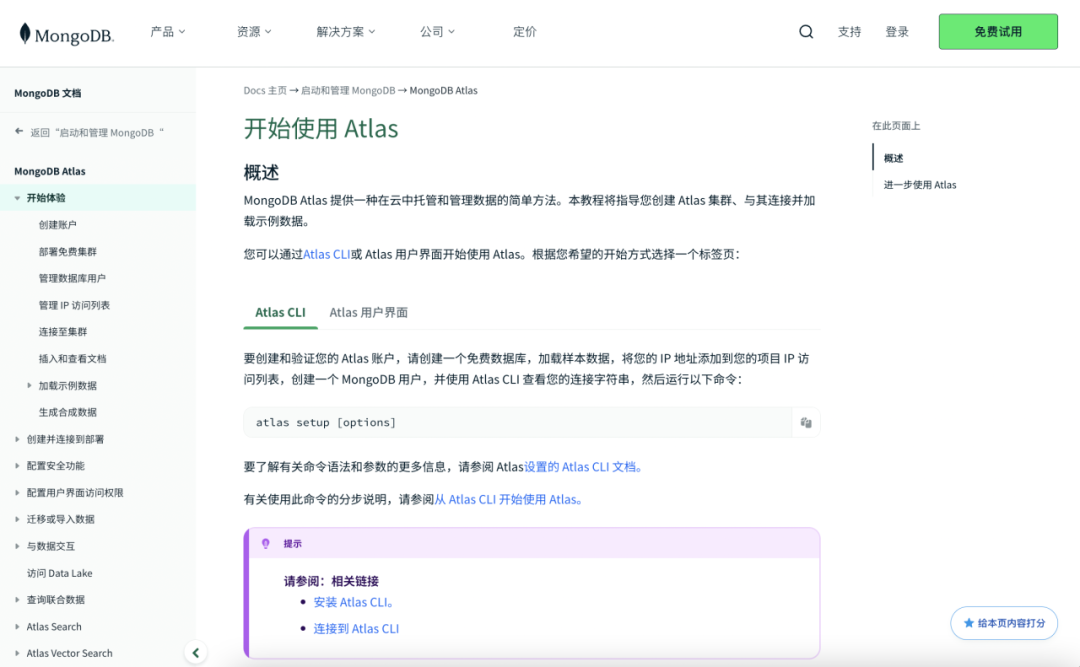Open the Atlas CLI inline link
This screenshot has height=667, width=1080.
coord(326,254)
